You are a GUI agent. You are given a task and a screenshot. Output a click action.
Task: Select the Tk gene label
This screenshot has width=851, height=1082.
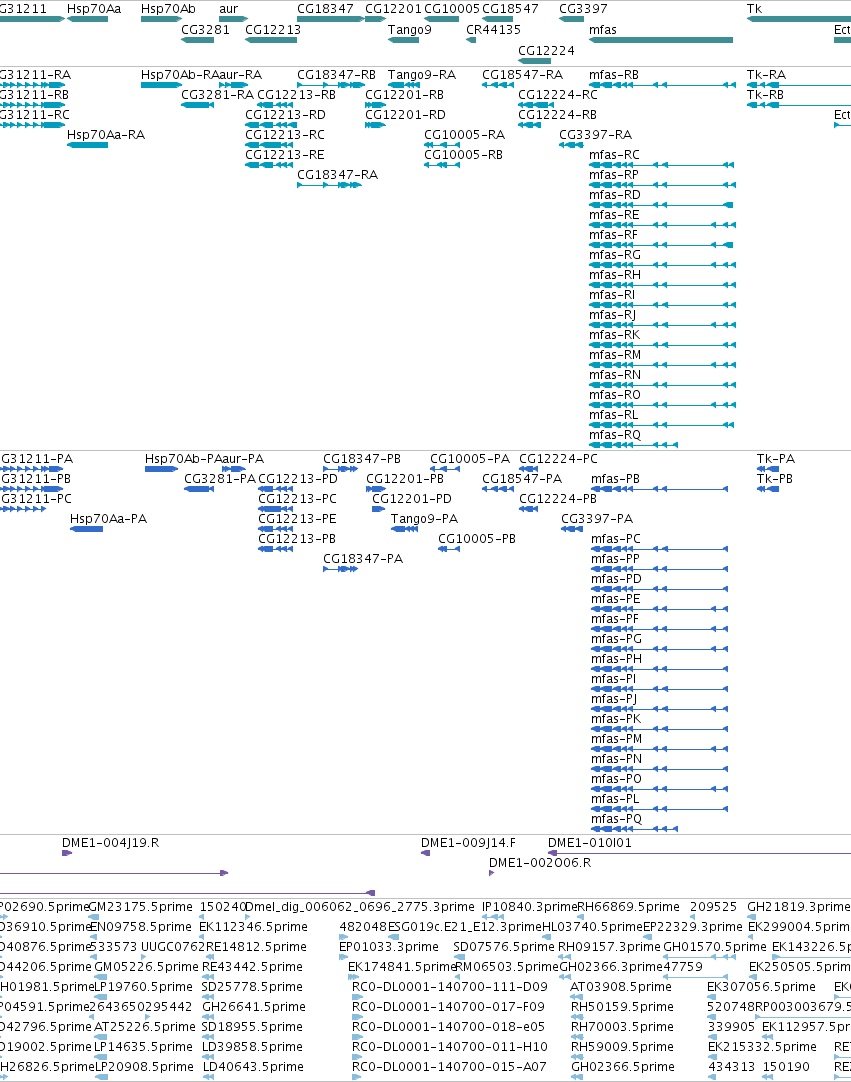(754, 9)
